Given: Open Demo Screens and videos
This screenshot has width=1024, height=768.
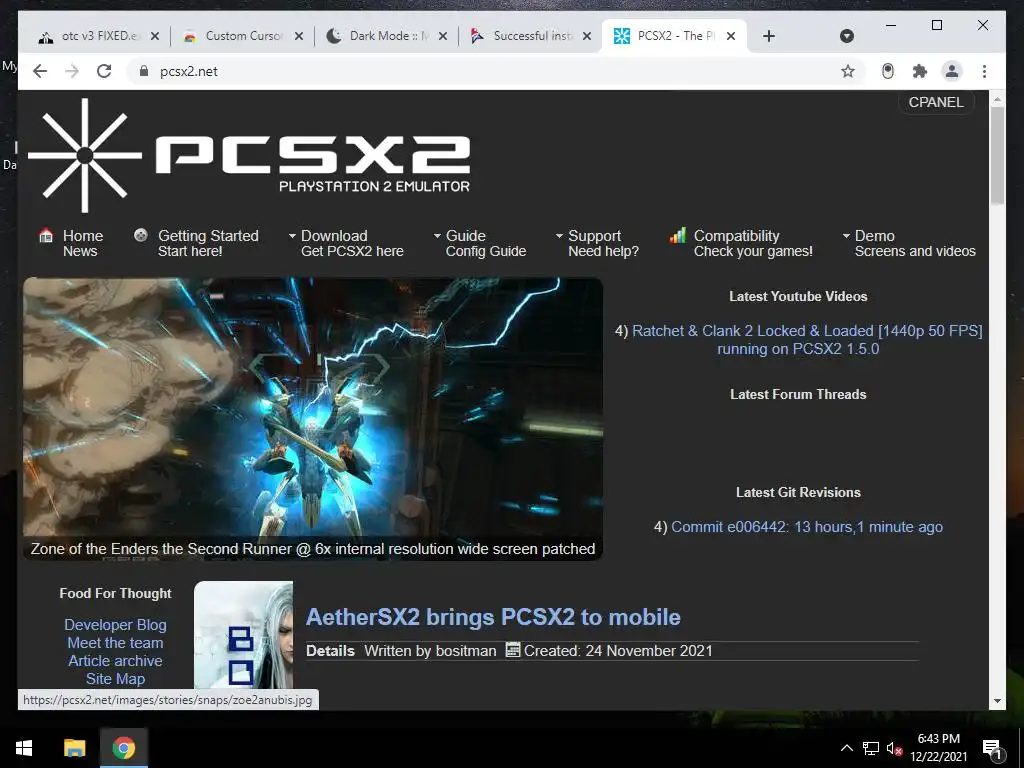Looking at the screenshot, I should [x=915, y=243].
